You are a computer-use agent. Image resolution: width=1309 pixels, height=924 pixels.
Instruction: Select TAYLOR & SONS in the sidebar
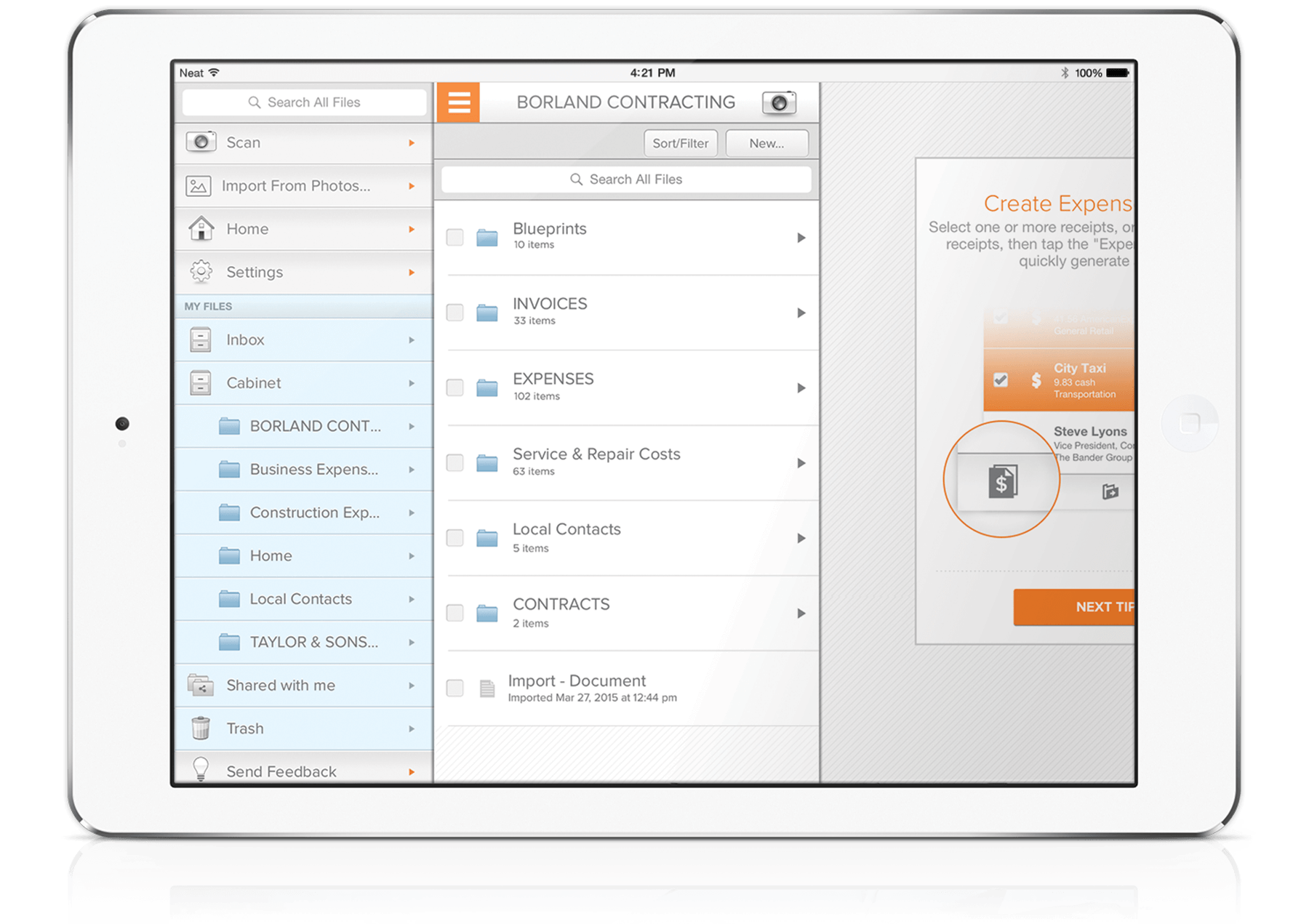pyautogui.click(x=313, y=642)
